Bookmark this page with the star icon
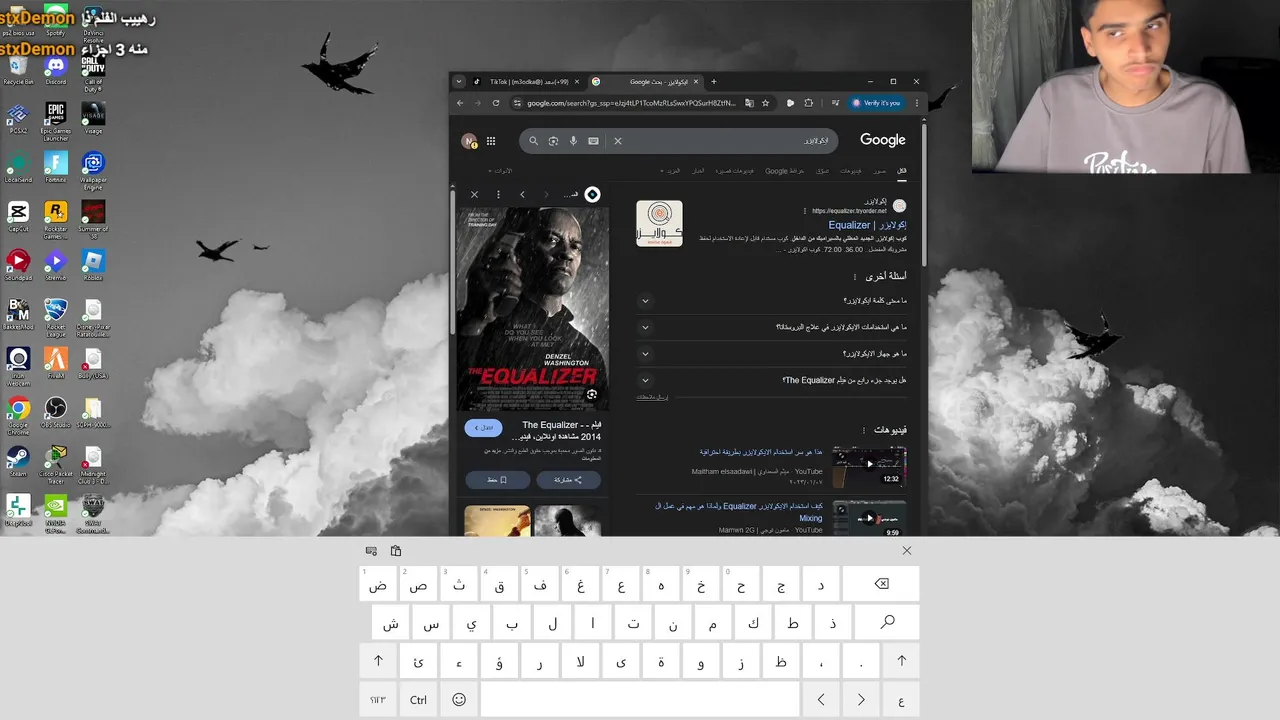The image size is (1280, 720). (x=766, y=103)
